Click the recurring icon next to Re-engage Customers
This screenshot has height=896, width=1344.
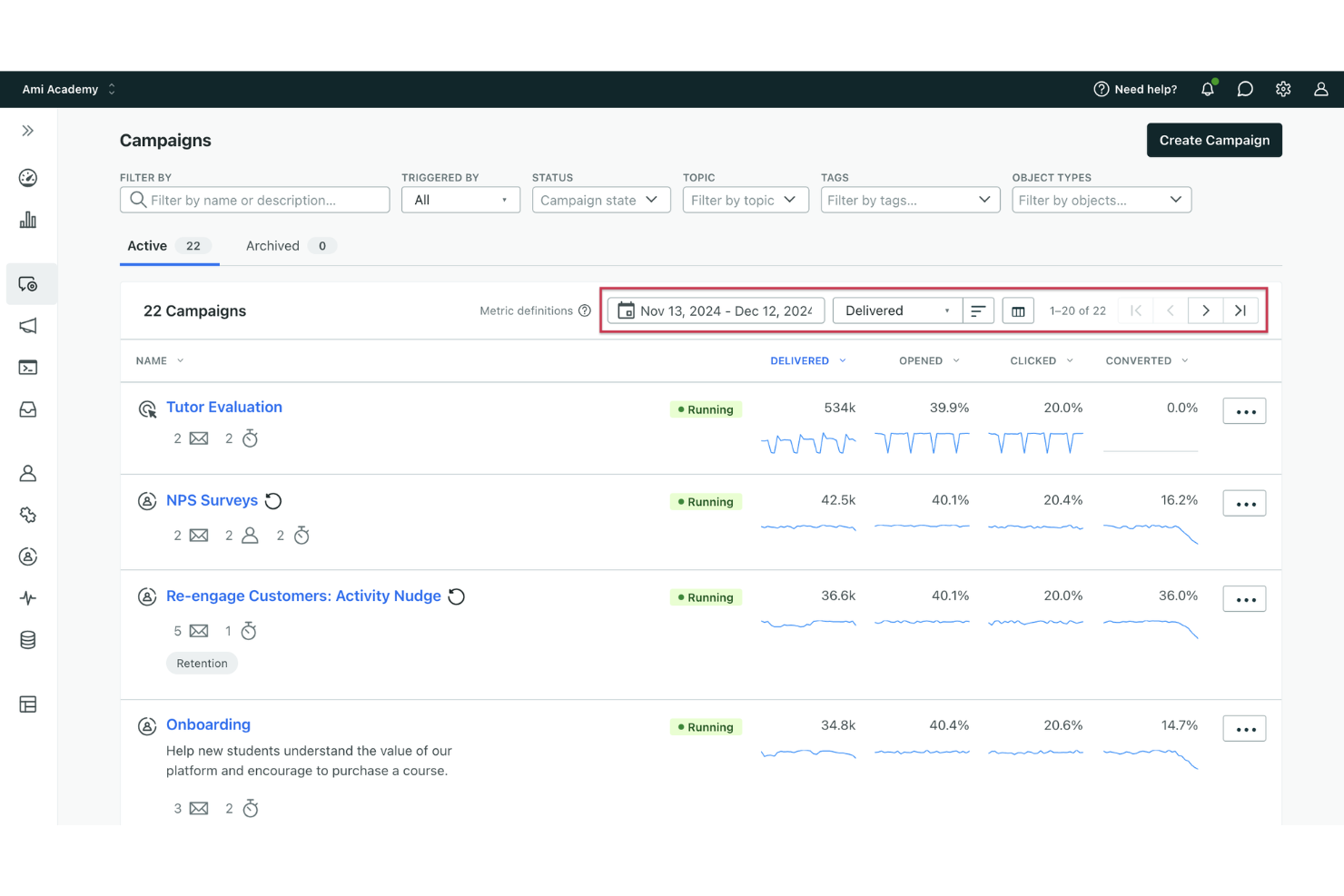pos(457,596)
